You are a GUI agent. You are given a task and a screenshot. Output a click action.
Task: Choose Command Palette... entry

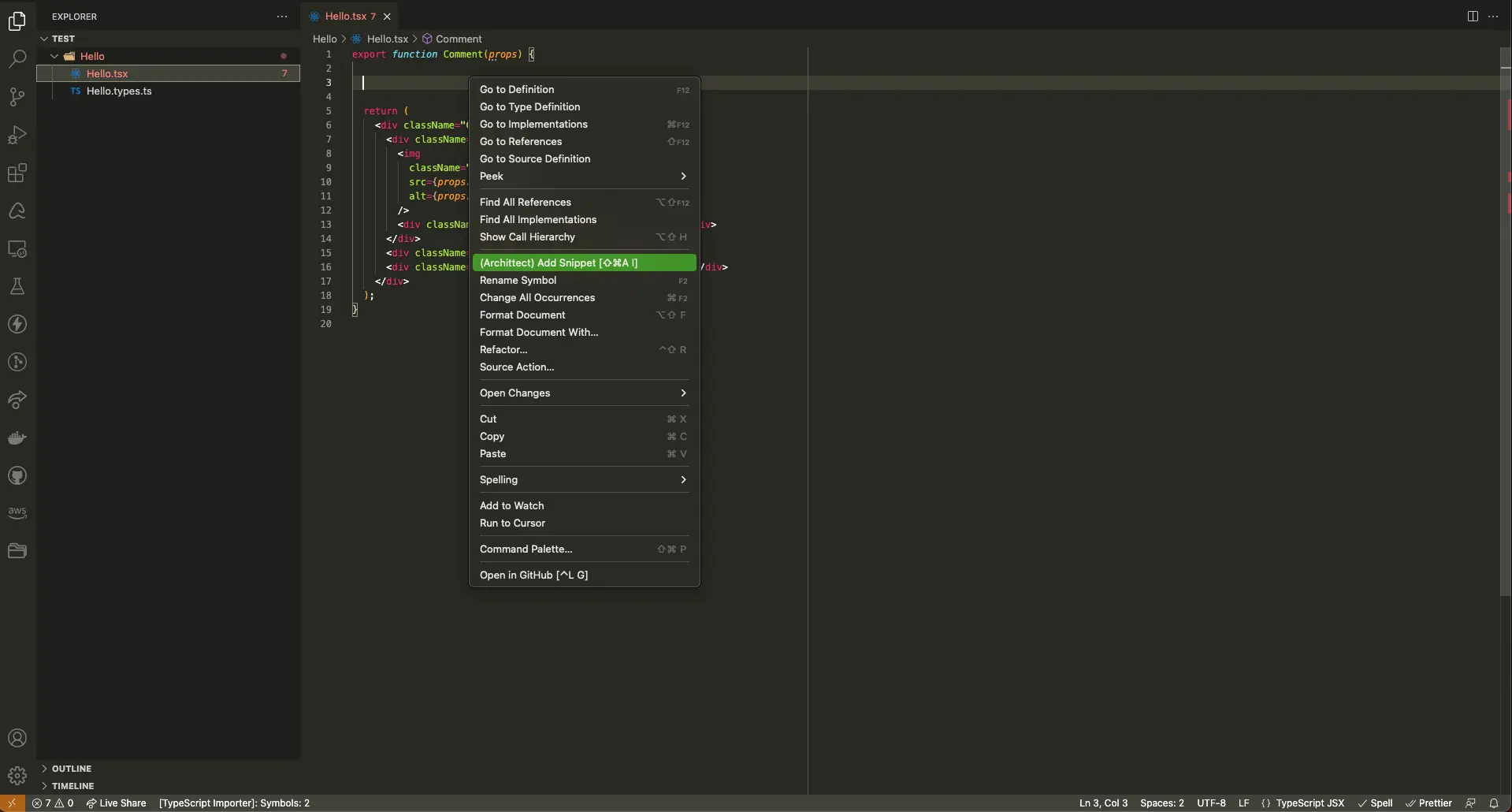point(584,549)
